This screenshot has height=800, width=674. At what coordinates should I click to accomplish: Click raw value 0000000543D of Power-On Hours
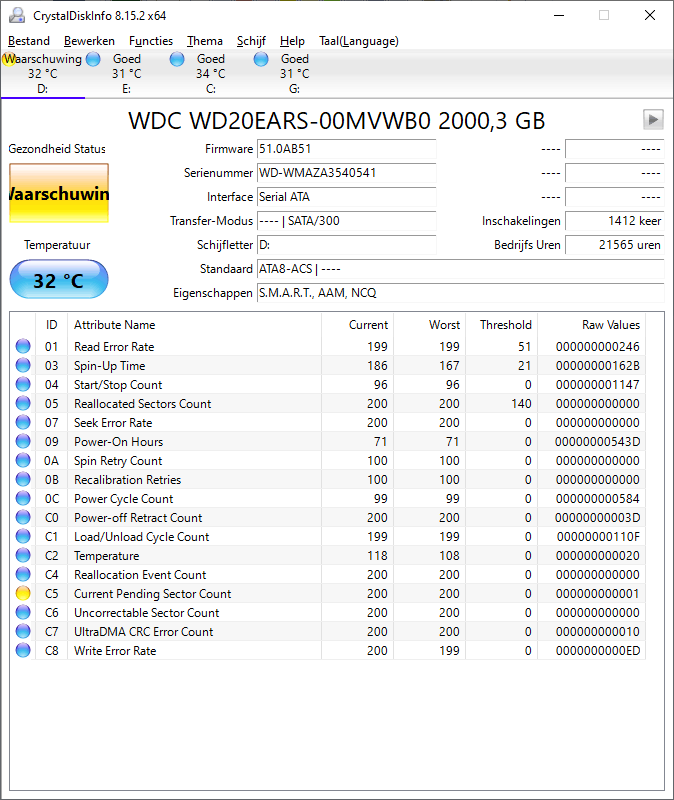tap(597, 442)
